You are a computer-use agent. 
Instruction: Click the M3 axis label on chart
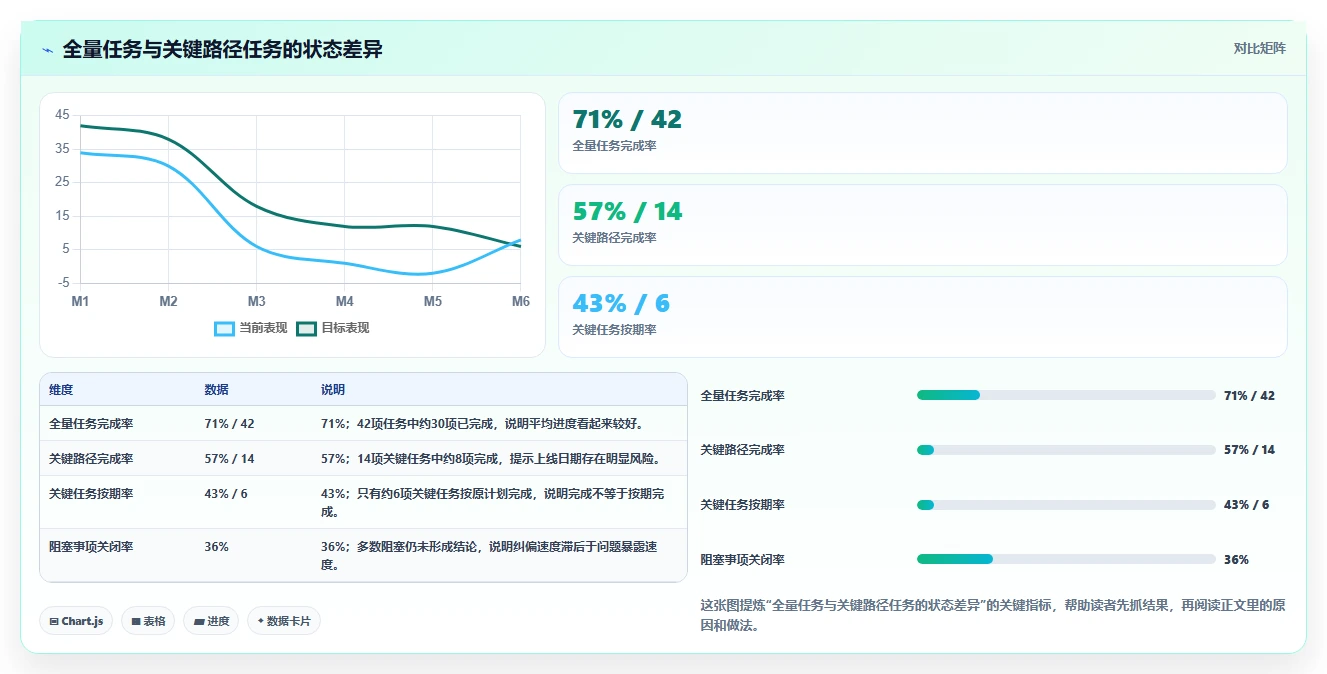[256, 301]
